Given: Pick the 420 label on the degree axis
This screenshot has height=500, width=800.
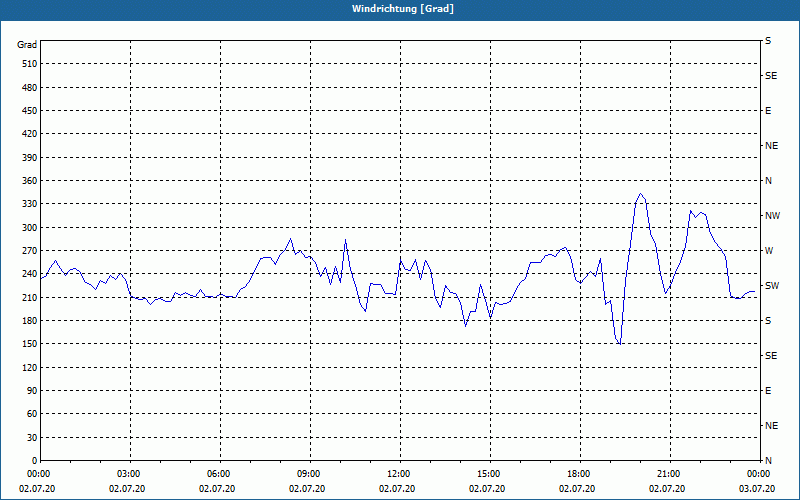Looking at the screenshot, I should click(30, 134).
